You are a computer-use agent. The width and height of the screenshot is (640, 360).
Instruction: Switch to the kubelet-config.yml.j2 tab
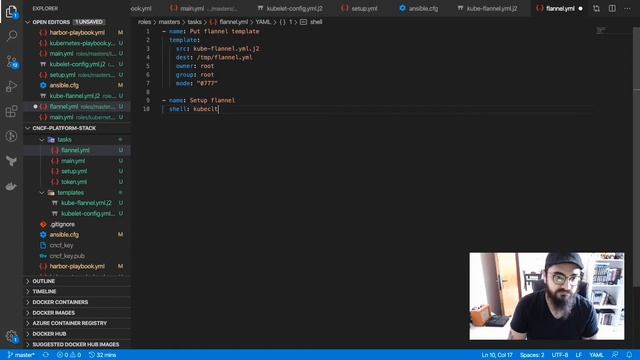[x=290, y=8]
